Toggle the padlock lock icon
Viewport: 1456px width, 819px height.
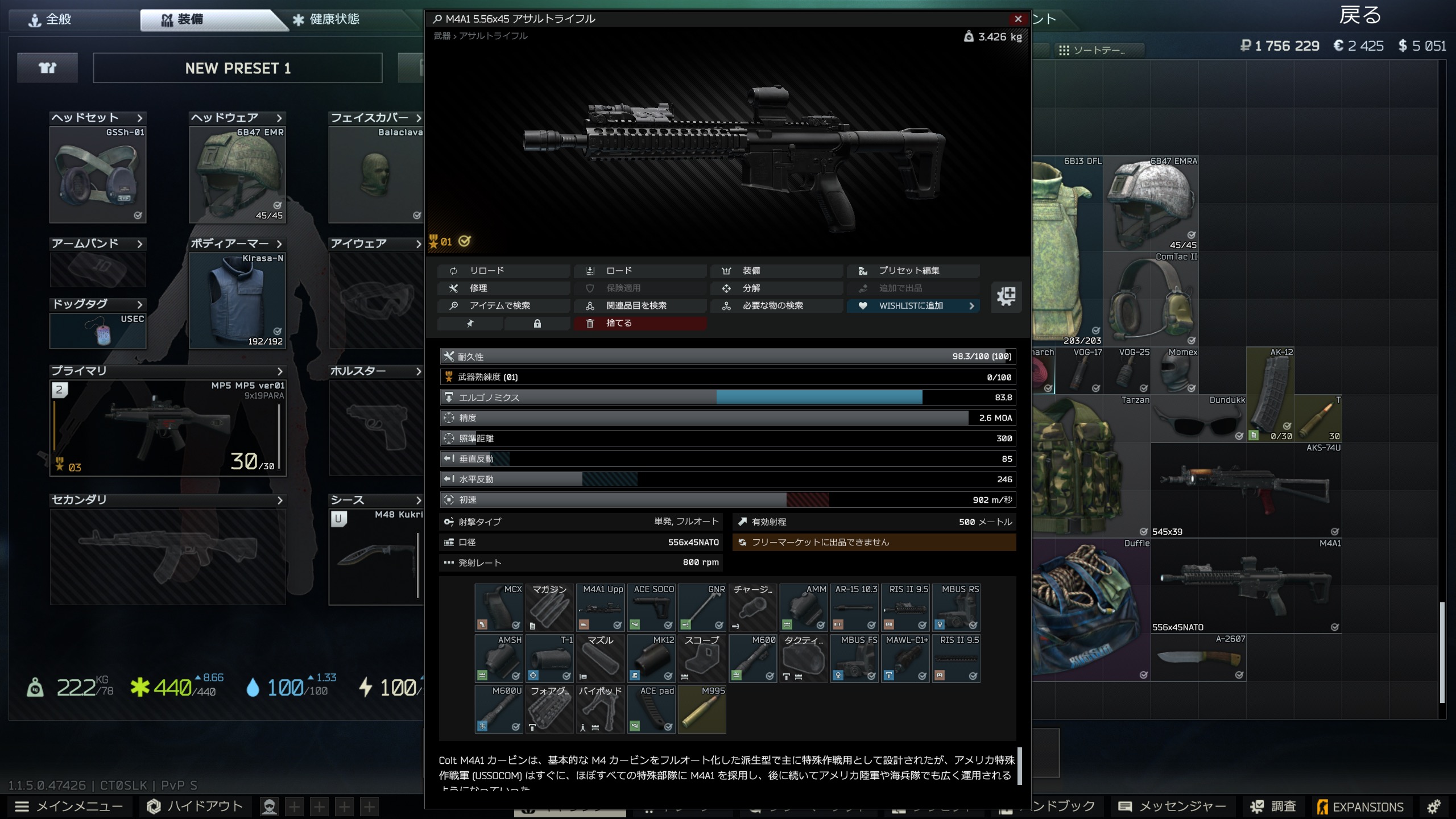pyautogui.click(x=537, y=324)
